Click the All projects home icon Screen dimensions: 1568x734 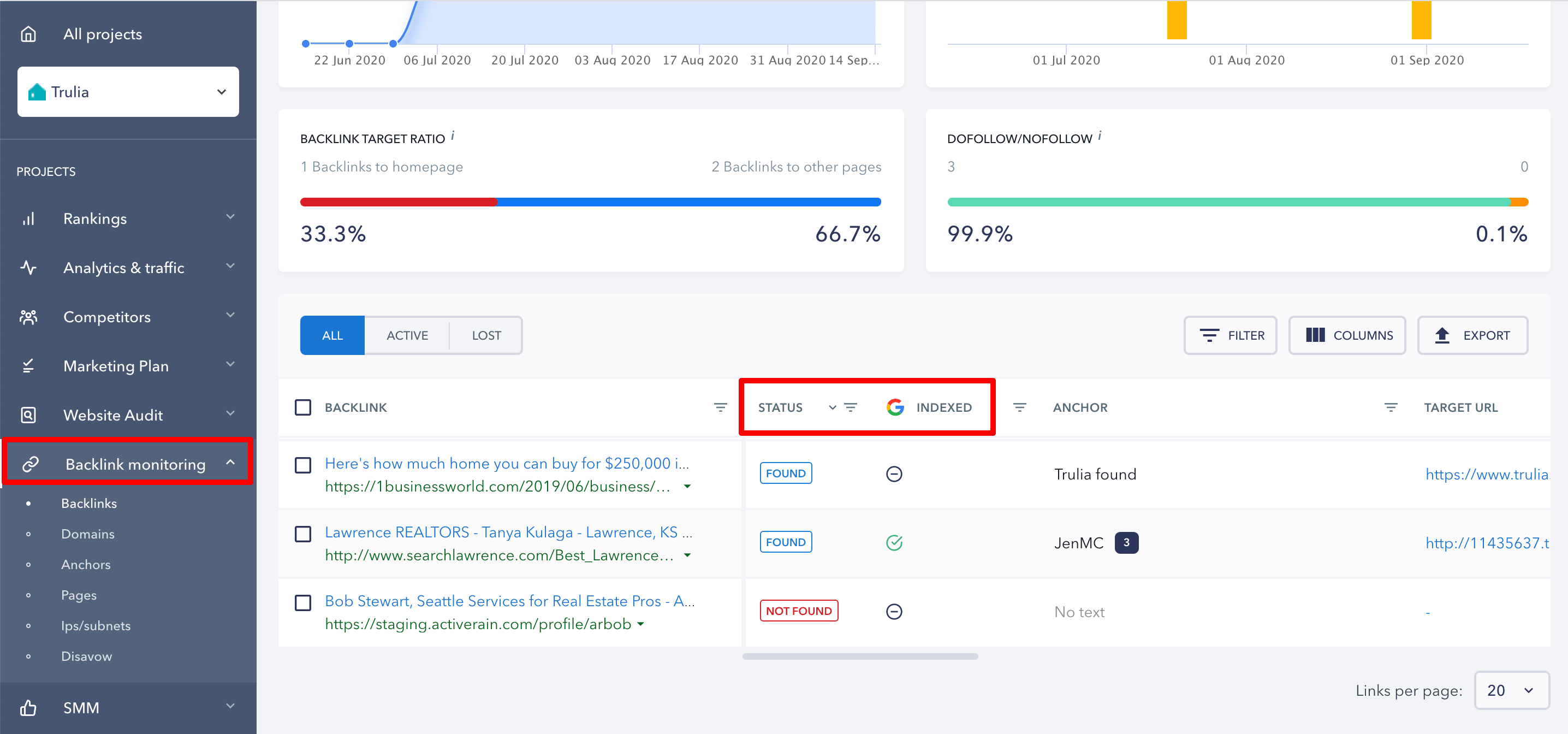click(x=28, y=34)
